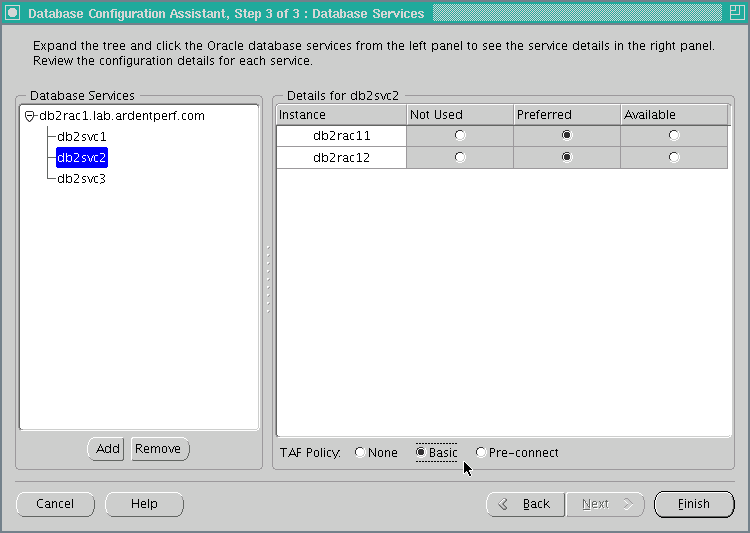Click Finish to complete configuration
This screenshot has width=750, height=533.
tap(693, 504)
